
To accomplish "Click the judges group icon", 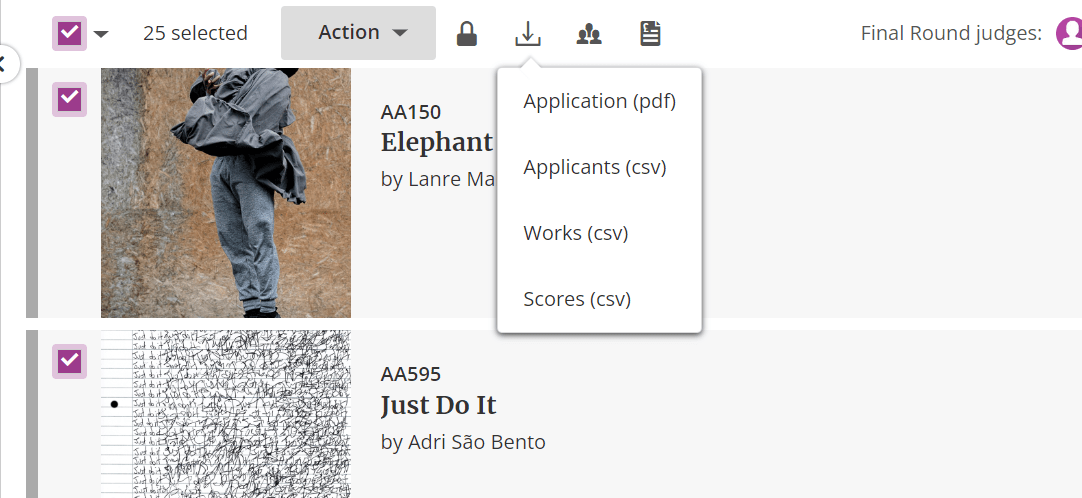I will pos(589,33).
